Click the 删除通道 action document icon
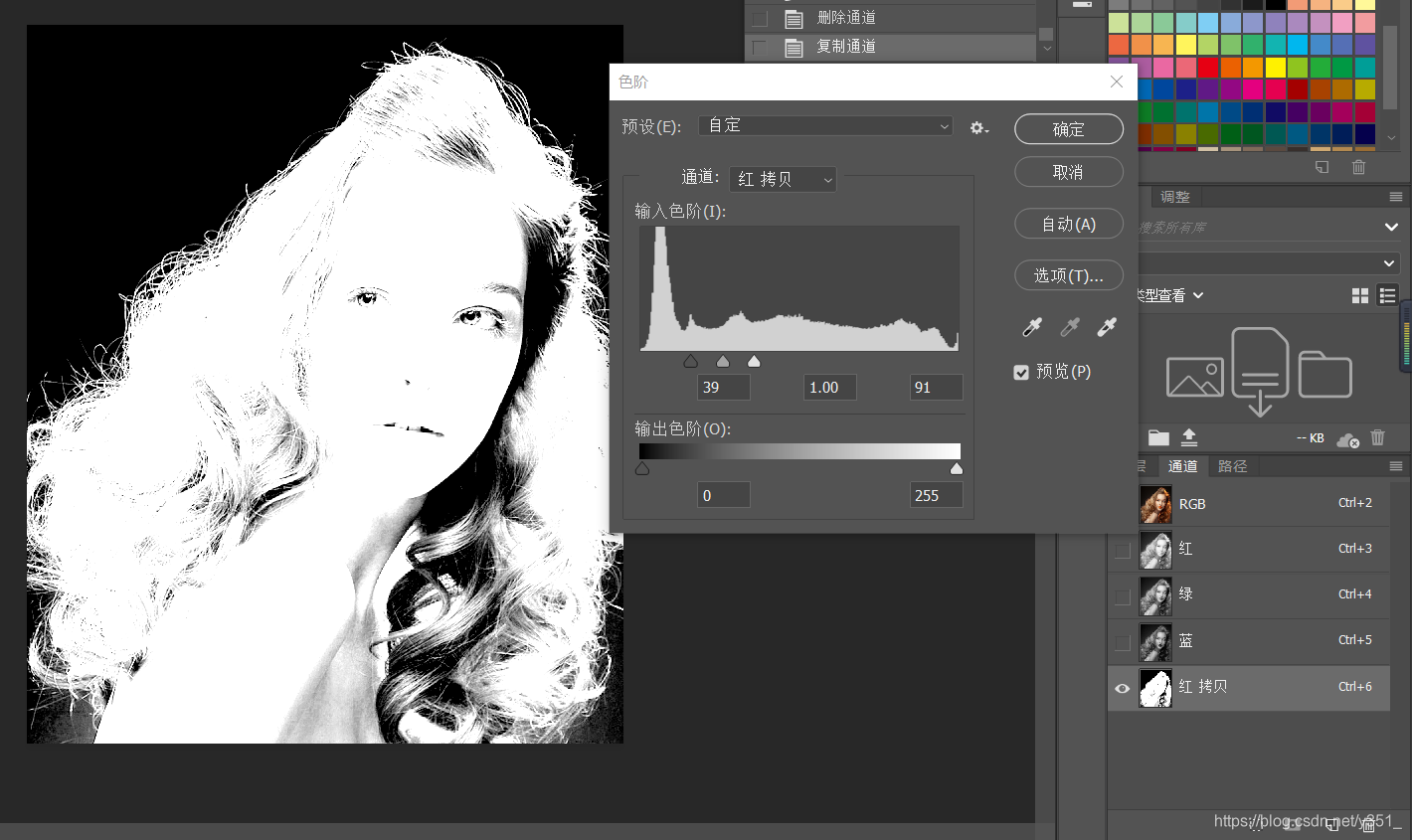 794,18
